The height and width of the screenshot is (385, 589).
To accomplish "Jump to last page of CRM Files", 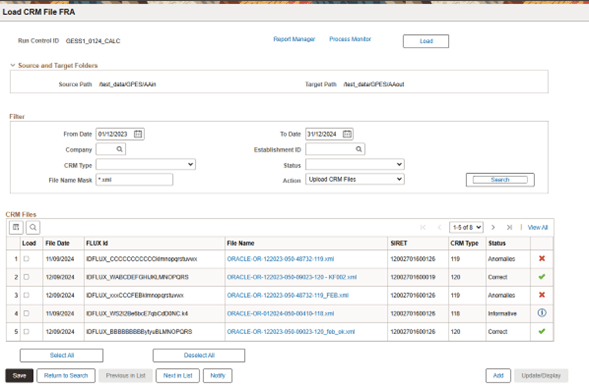I will [x=509, y=227].
